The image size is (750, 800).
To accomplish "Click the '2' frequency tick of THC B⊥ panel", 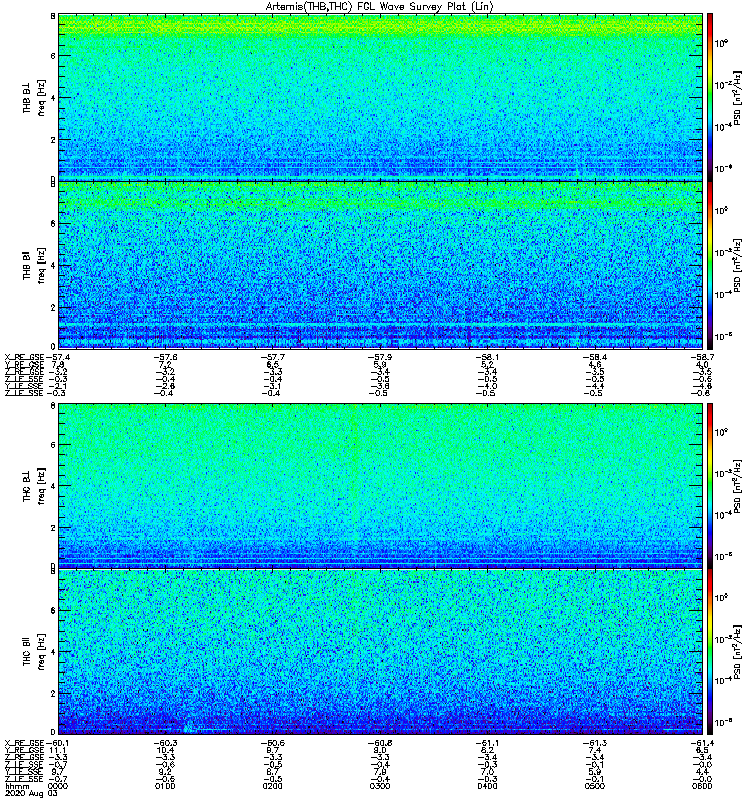I will click(53, 528).
